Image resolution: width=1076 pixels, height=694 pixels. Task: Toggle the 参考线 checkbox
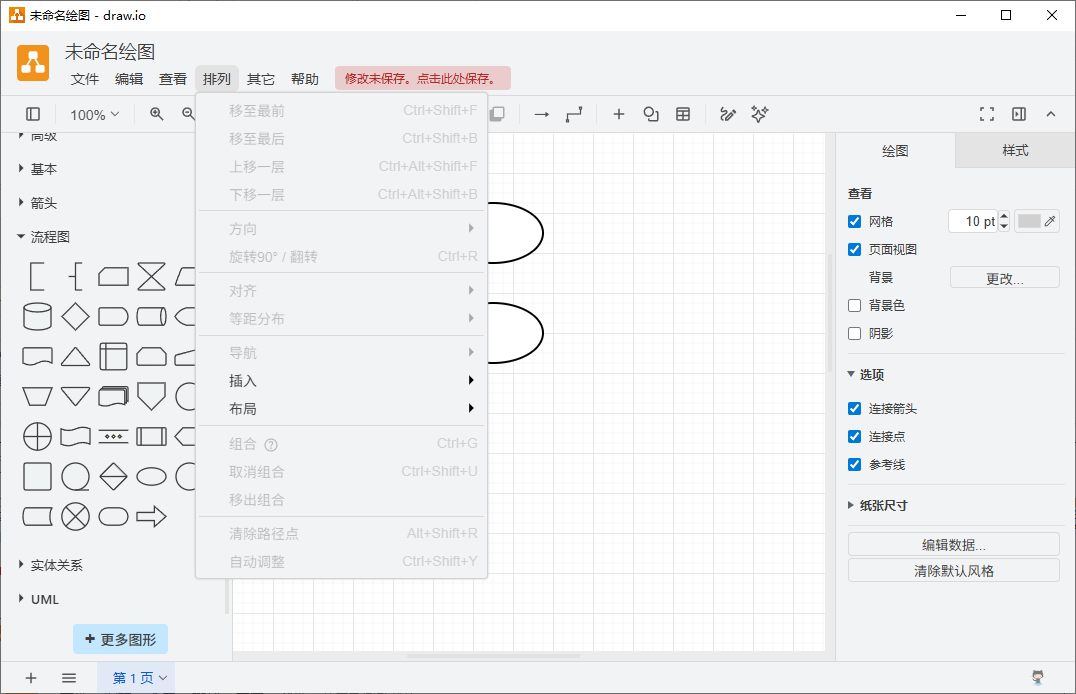pyautogui.click(x=854, y=465)
